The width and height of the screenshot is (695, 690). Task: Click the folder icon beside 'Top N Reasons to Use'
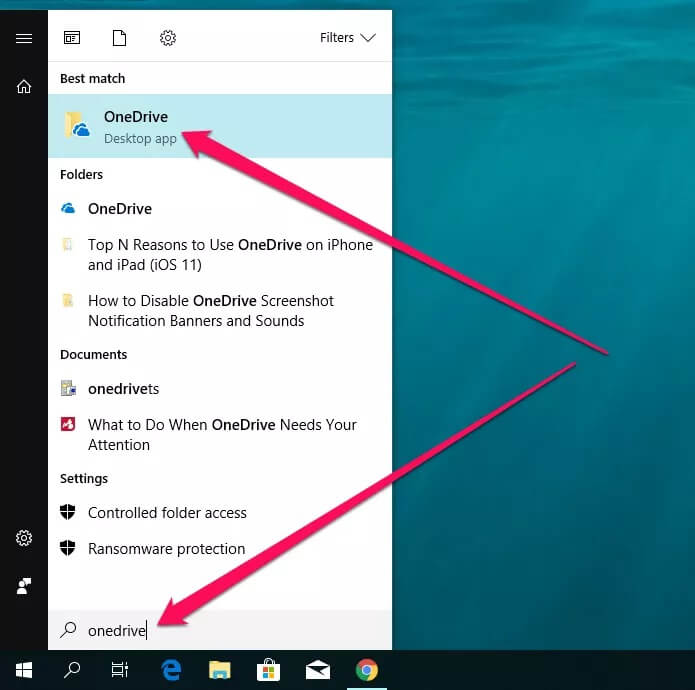(x=67, y=244)
